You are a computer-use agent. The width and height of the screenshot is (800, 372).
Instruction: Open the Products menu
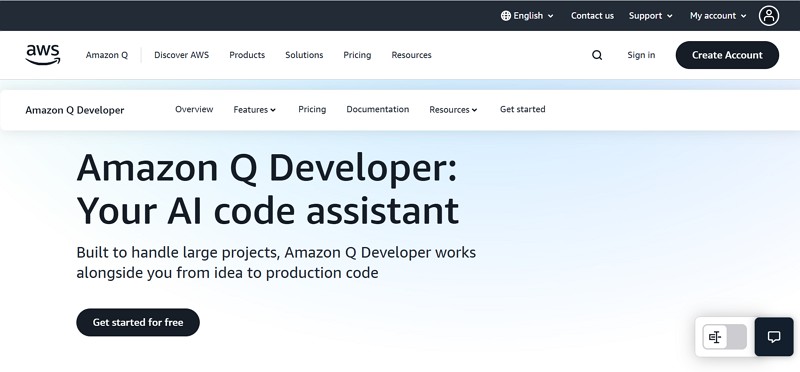click(247, 55)
